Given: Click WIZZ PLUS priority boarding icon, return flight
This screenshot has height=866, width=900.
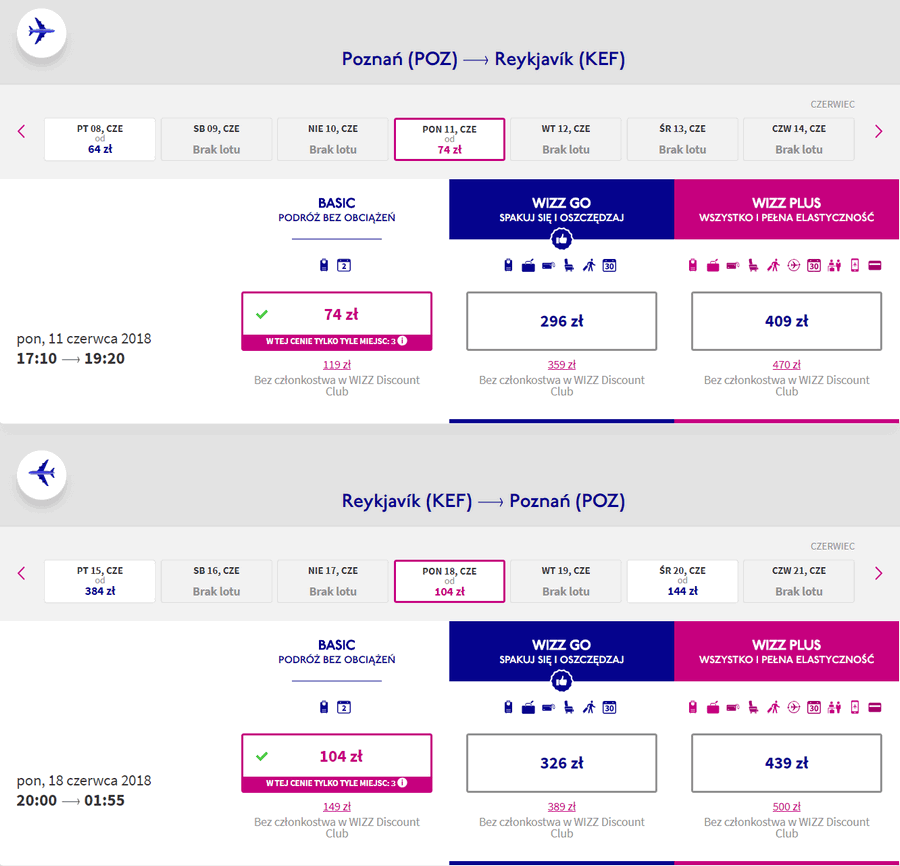Looking at the screenshot, I should tap(774, 707).
